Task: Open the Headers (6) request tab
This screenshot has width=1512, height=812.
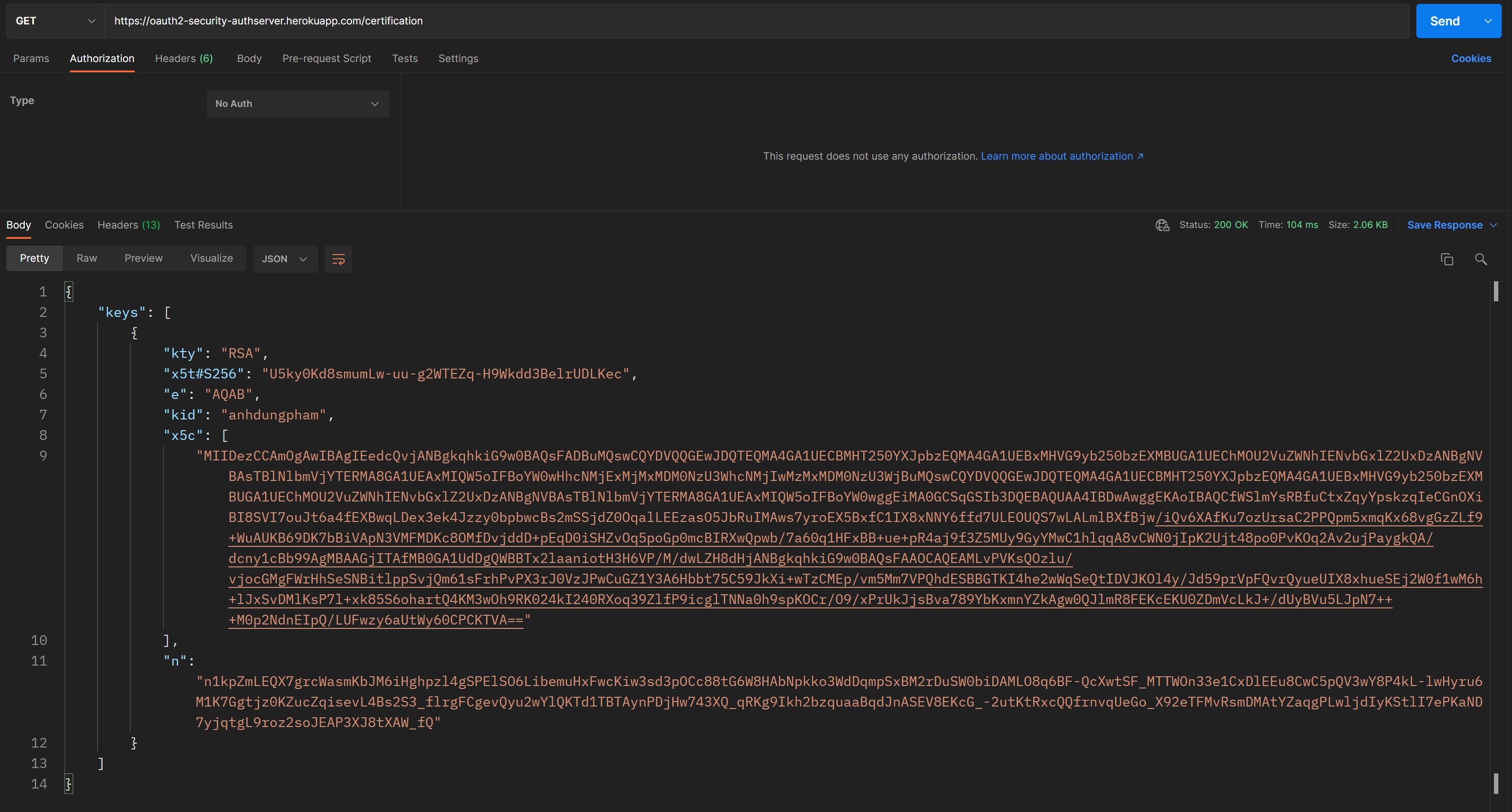Action: click(183, 58)
